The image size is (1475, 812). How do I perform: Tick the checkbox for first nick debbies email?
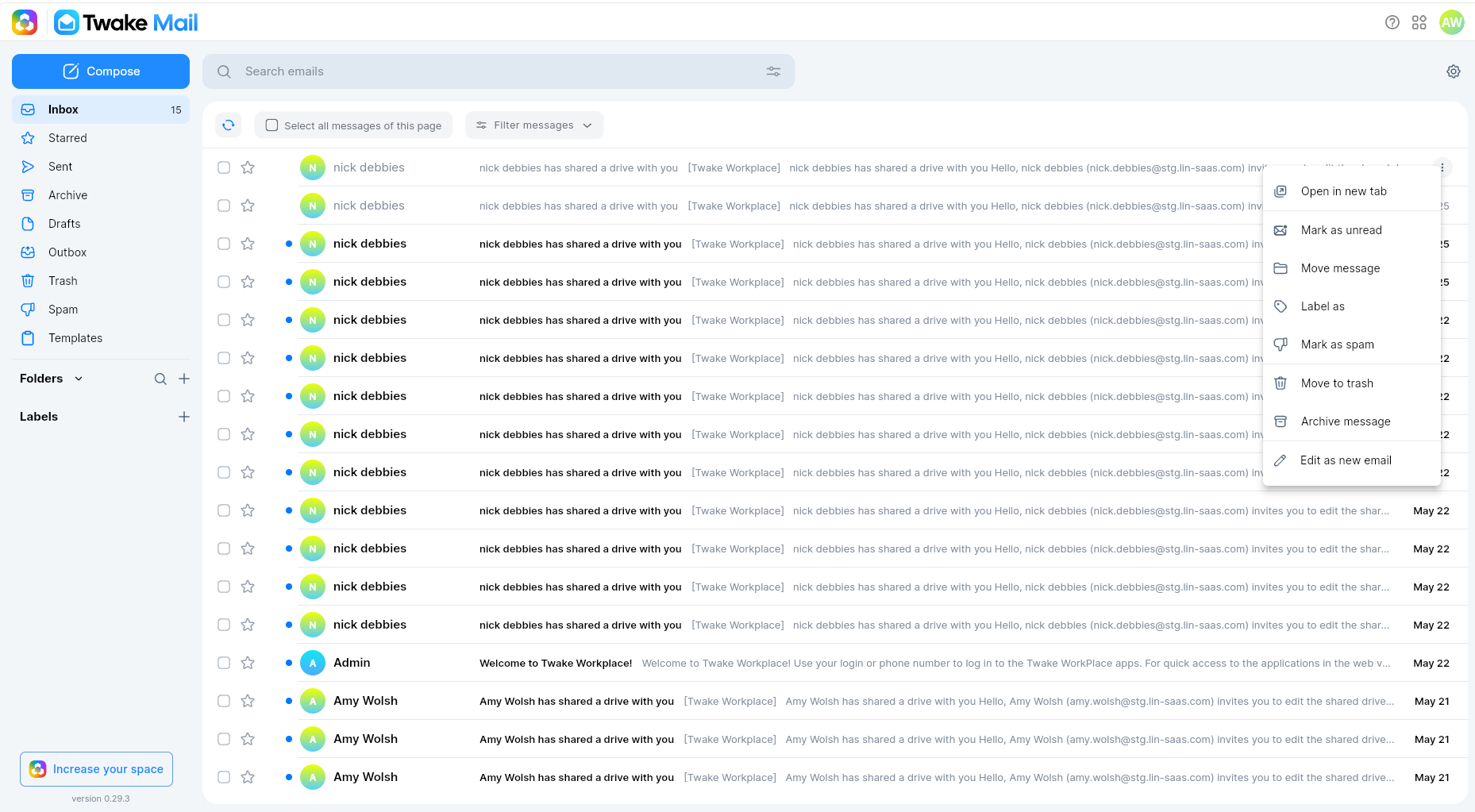coord(224,167)
